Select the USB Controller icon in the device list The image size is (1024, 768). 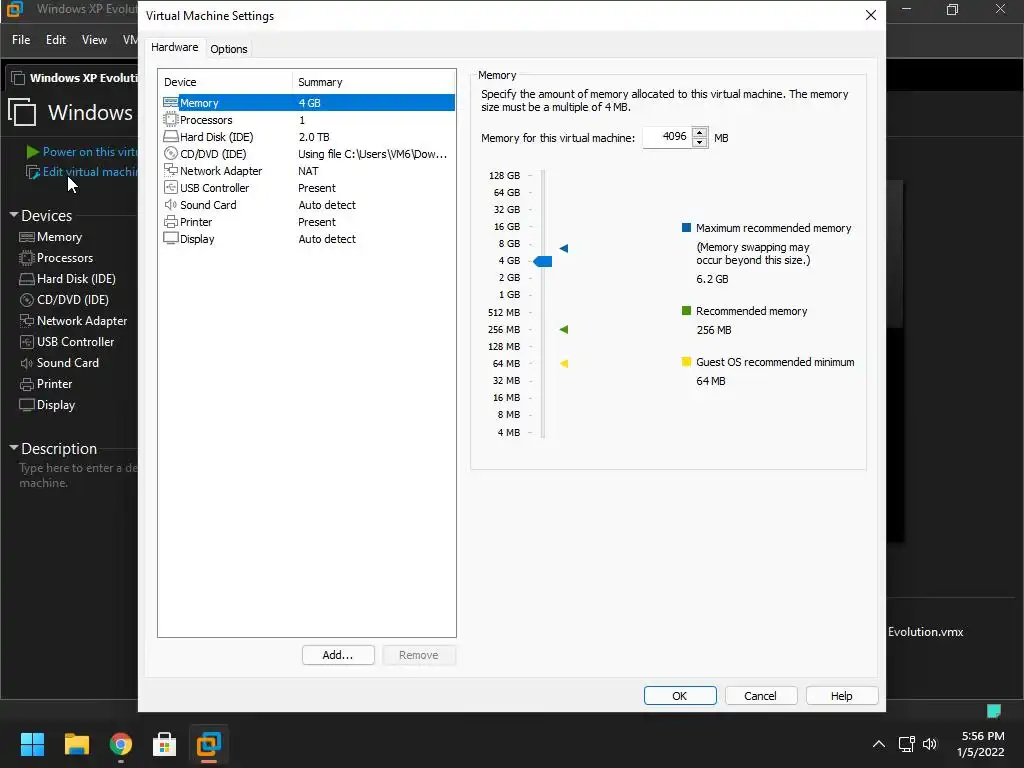coord(170,187)
